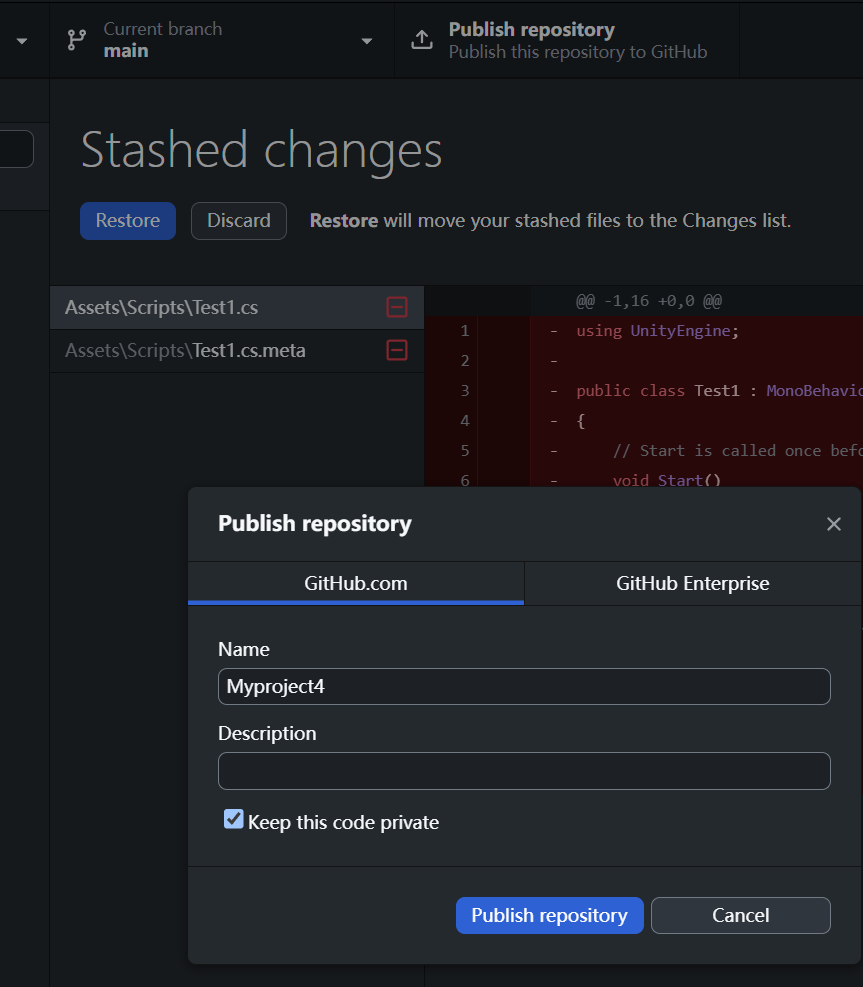Click the red deleted-status icon for Test1.cs.meta

397,350
